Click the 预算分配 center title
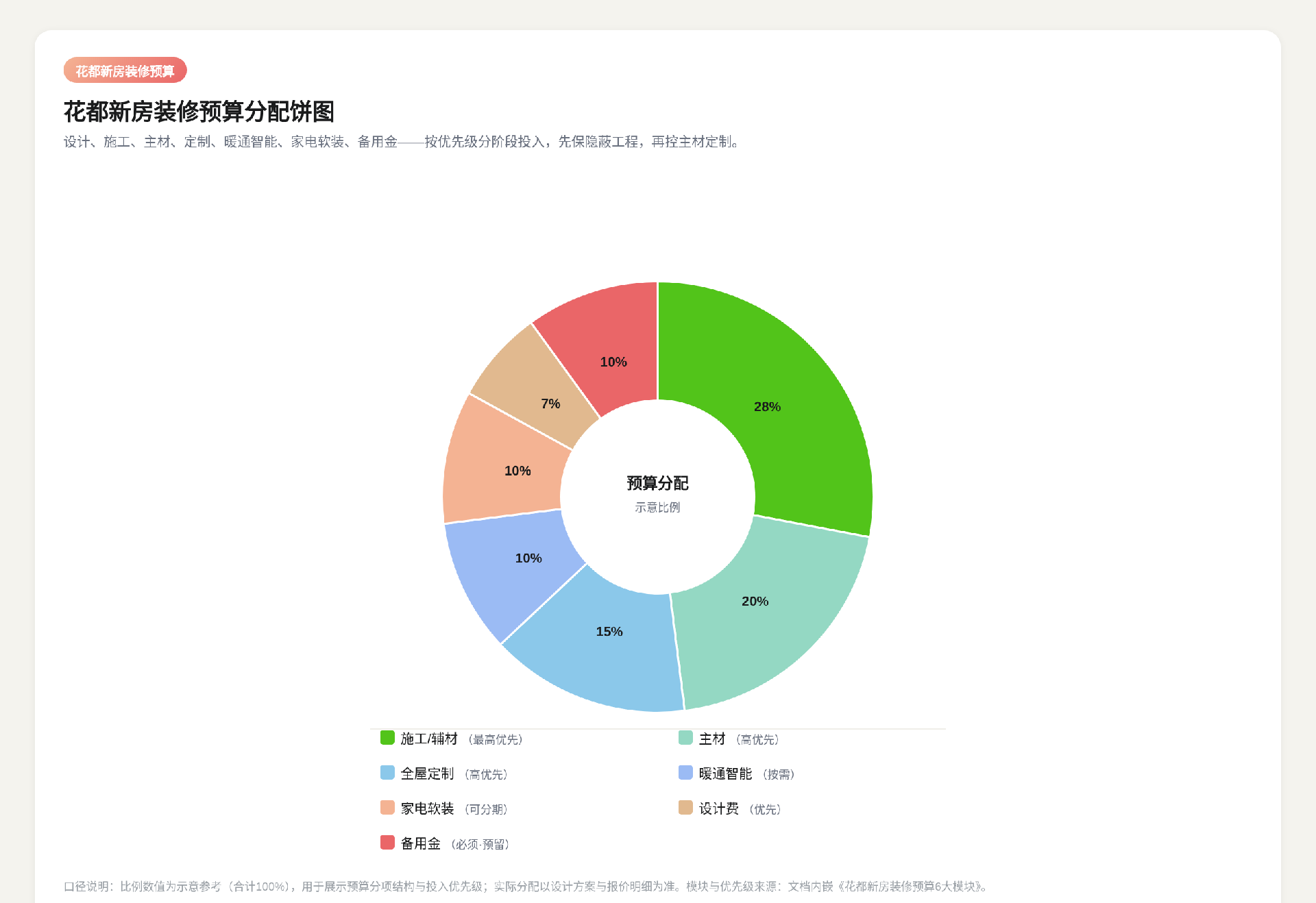 (x=657, y=483)
